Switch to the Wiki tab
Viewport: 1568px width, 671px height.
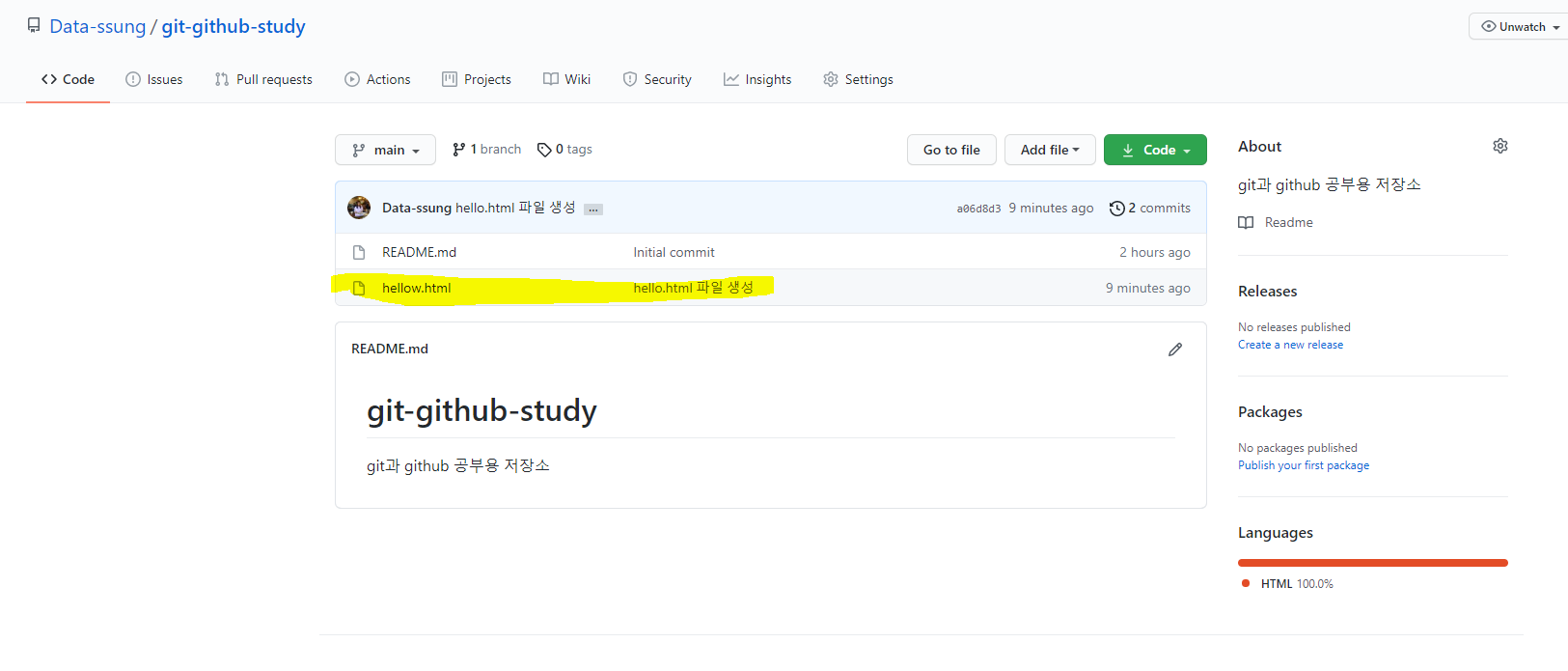pos(566,79)
